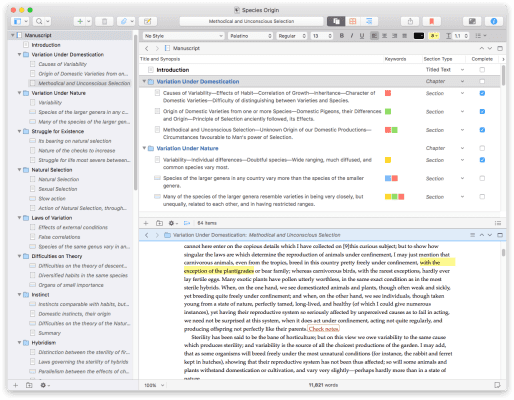Switch to Scrivenings document view mode
The width and height of the screenshot is (514, 400).
(336, 21)
